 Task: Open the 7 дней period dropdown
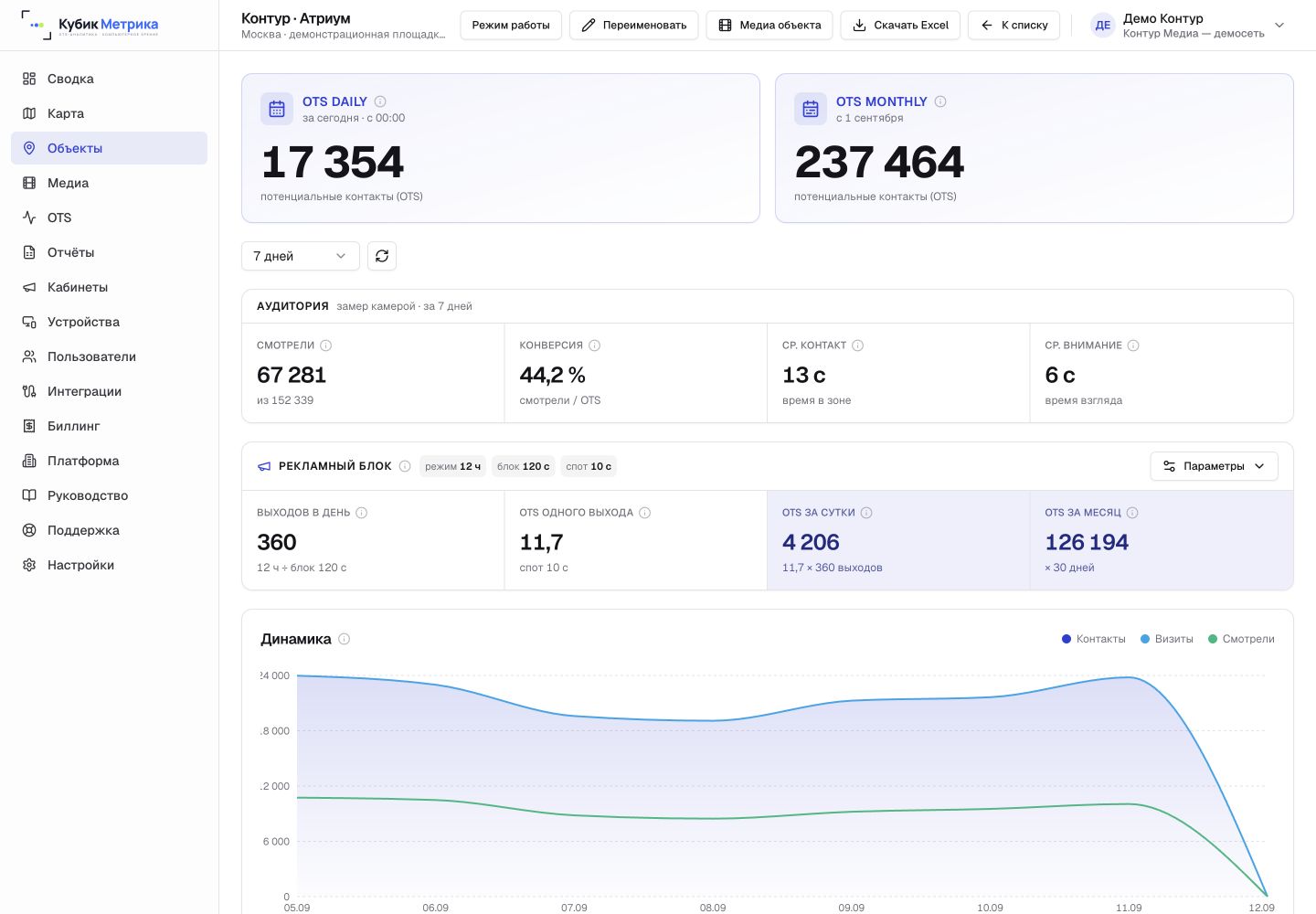click(301, 256)
